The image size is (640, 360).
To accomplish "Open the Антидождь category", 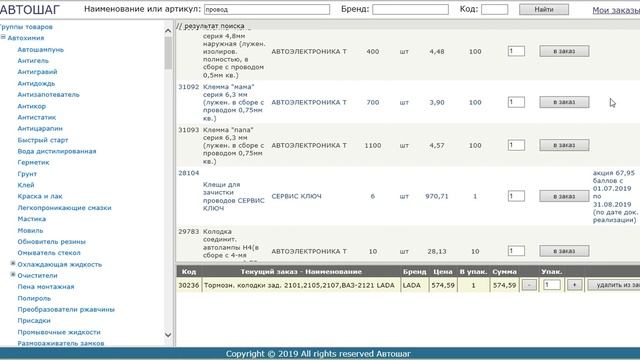I will tap(36, 83).
